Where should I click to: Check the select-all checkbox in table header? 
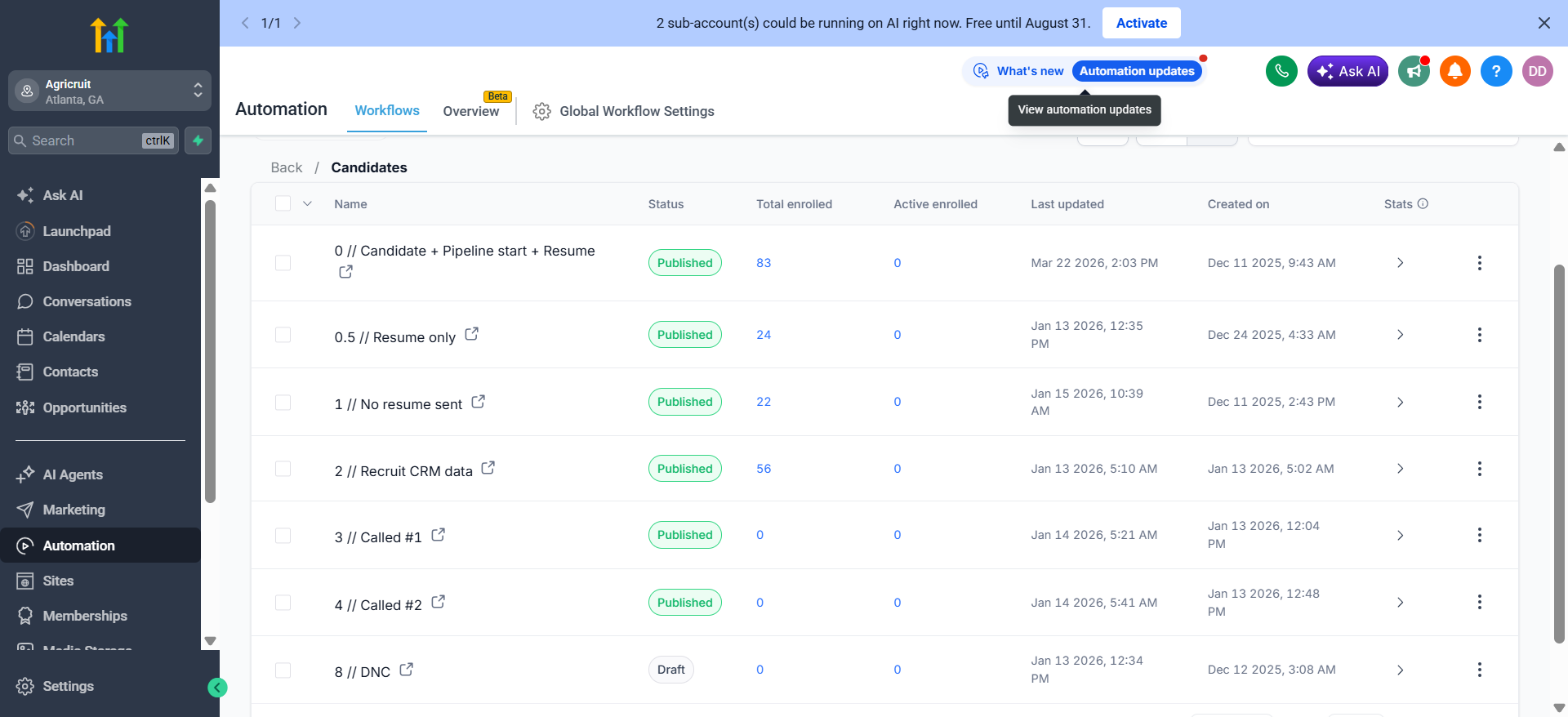pos(283,203)
